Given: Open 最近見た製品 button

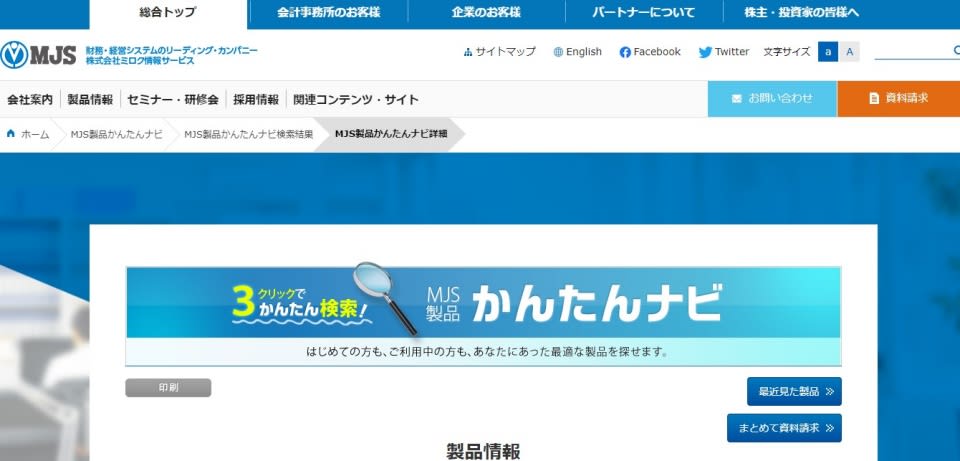Looking at the screenshot, I should coord(794,391).
